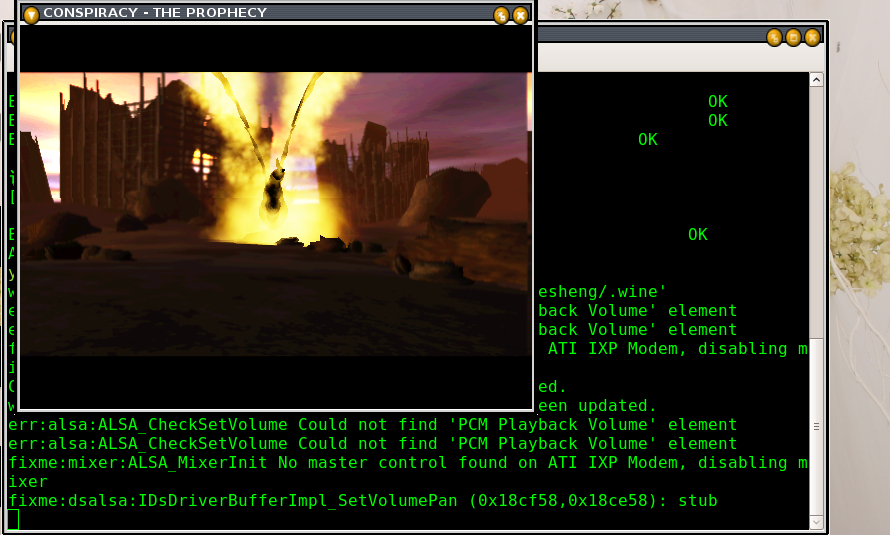Click the wrapped 'ixer' terminal line
This screenshot has width=890, height=535.
(28, 482)
